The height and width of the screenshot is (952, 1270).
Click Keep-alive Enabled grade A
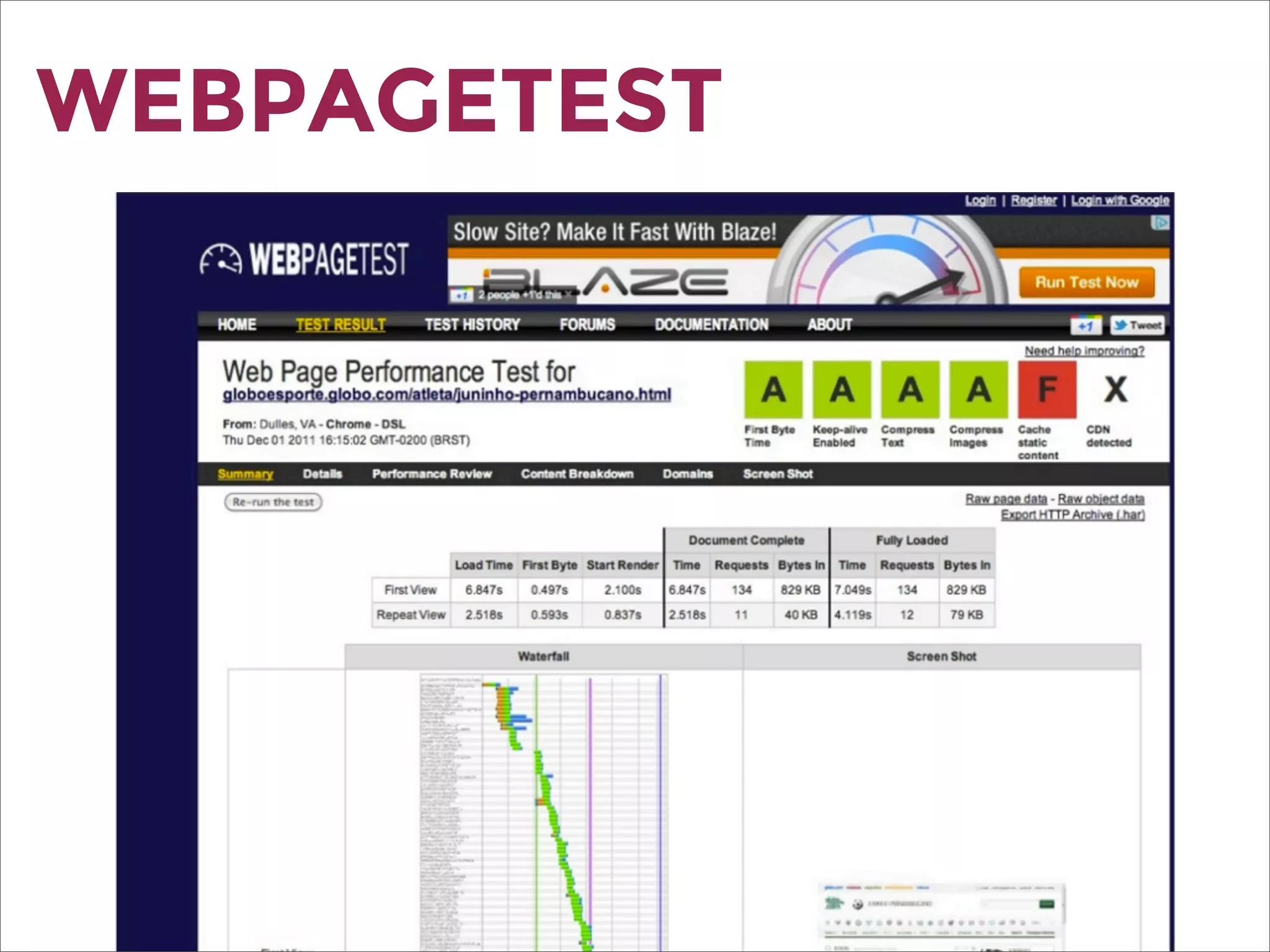point(842,390)
